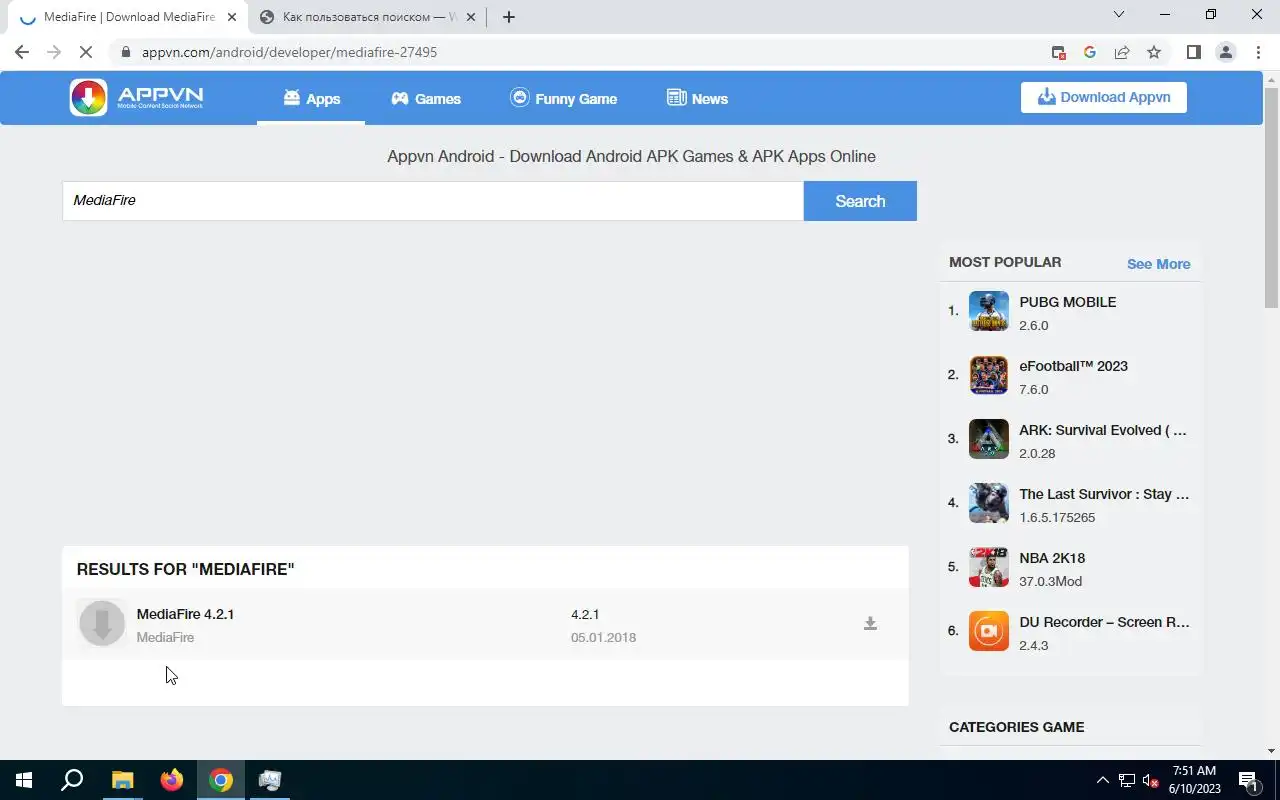Open the Games tab
1280x800 pixels.
pyautogui.click(x=426, y=98)
